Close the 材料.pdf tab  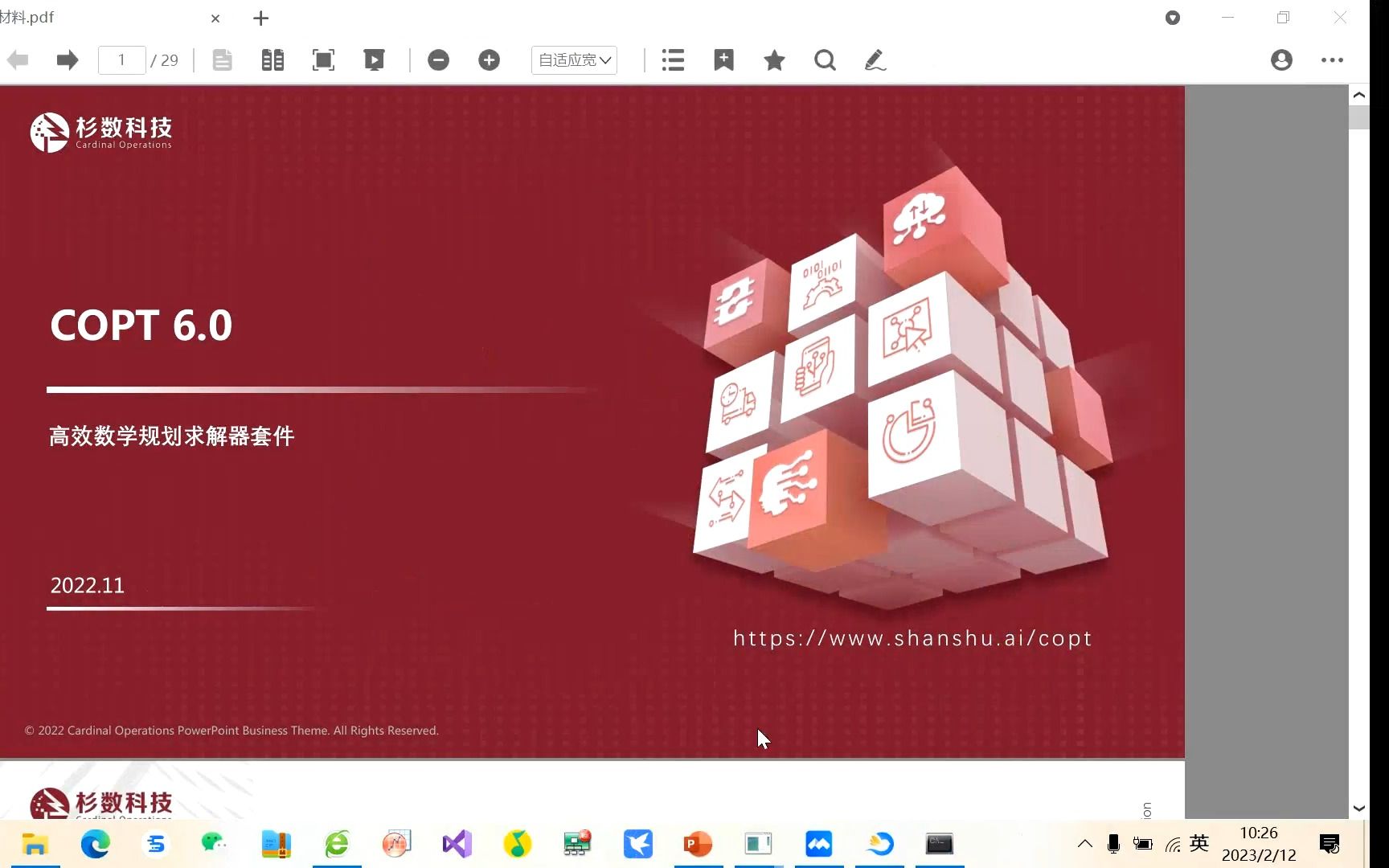(x=215, y=18)
